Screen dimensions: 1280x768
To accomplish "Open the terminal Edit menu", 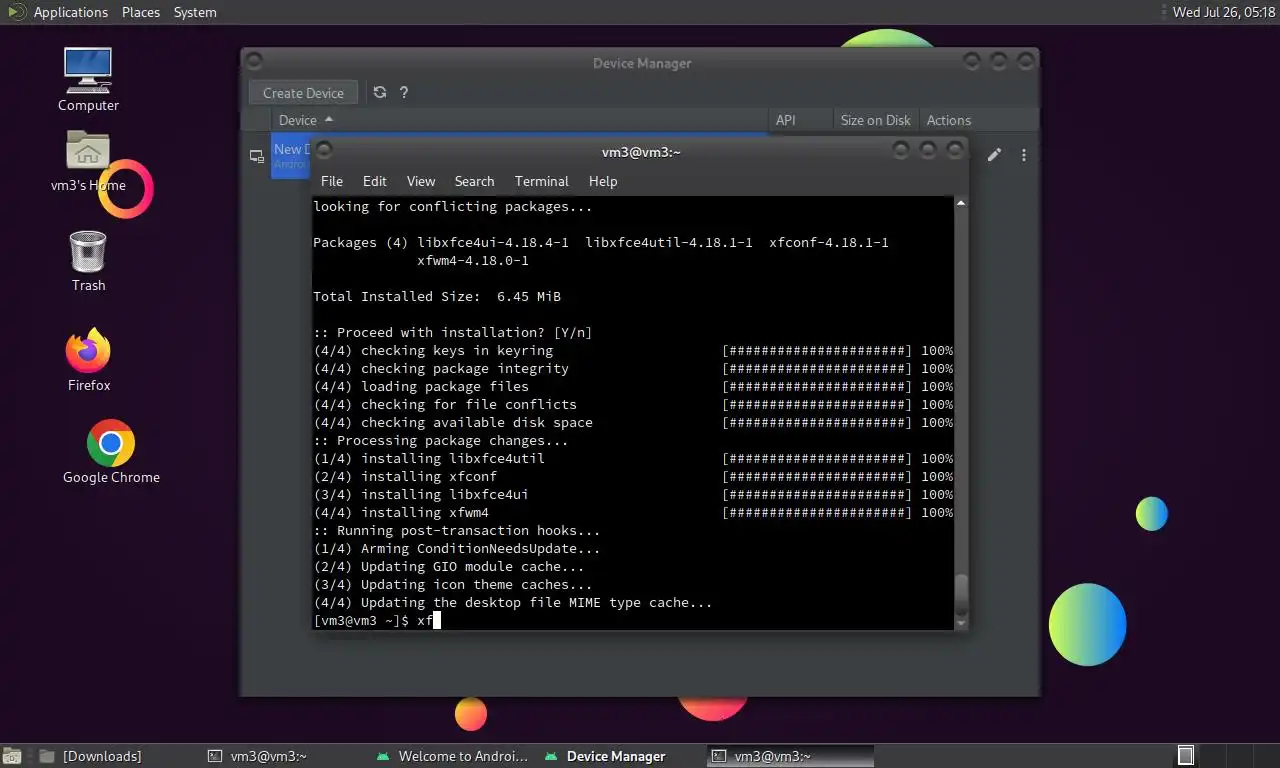I will (x=375, y=181).
